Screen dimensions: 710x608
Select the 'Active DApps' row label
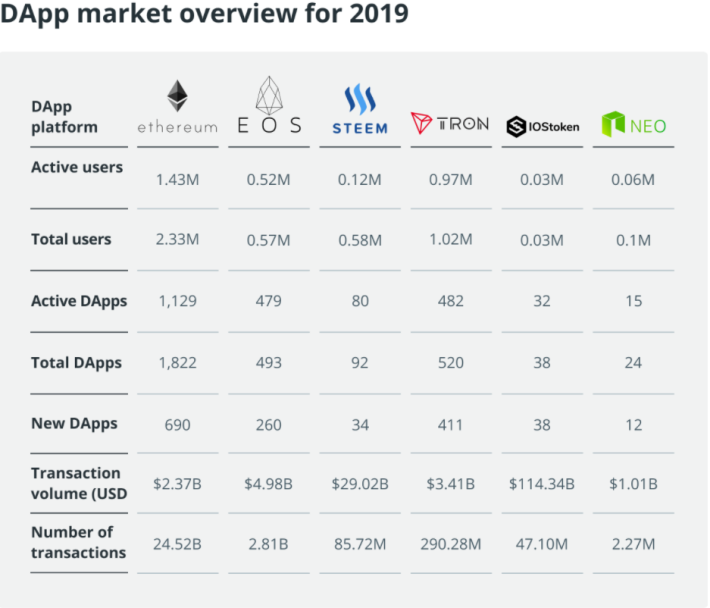pyautogui.click(x=79, y=301)
